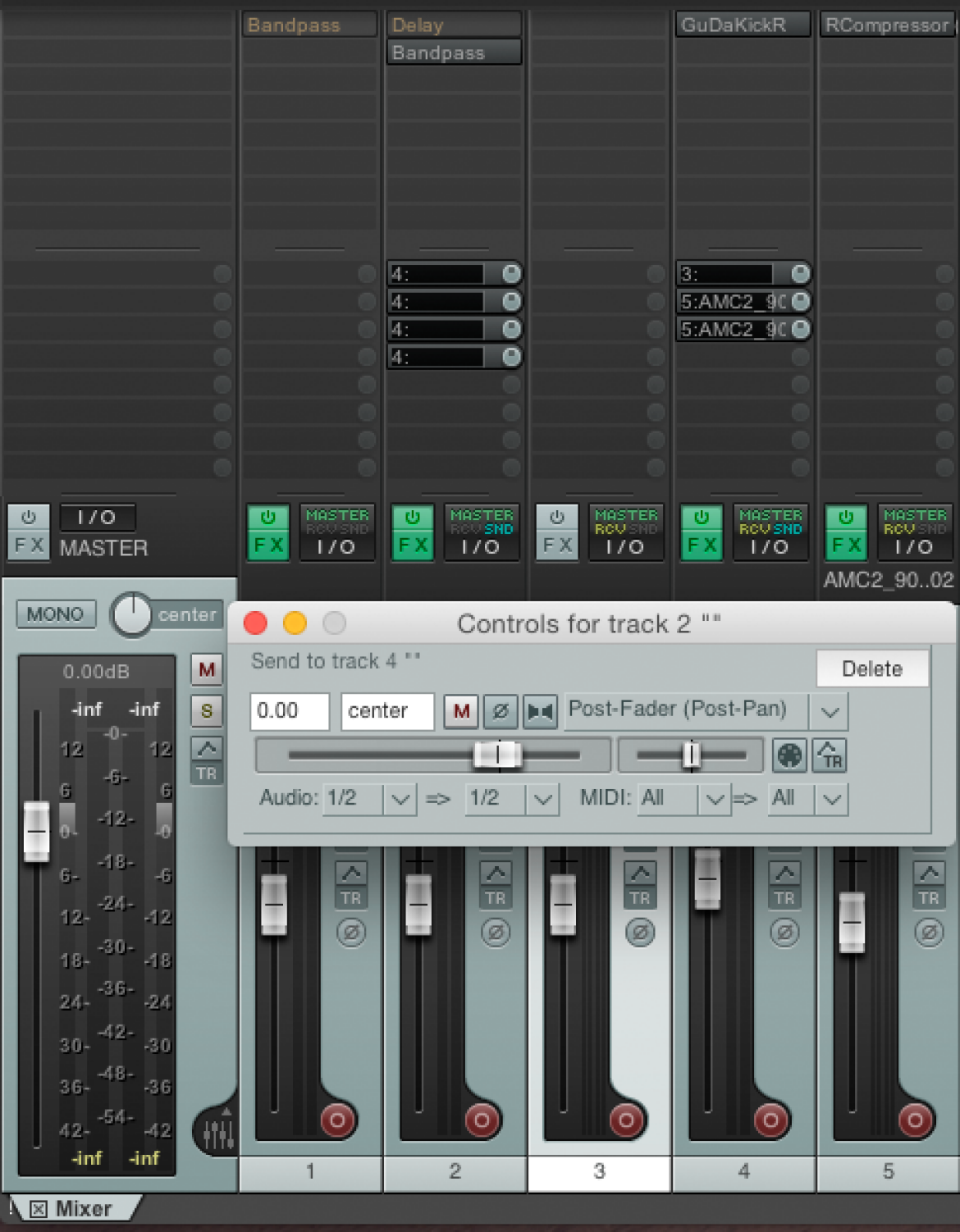Click the send pan slider handle

tap(692, 755)
